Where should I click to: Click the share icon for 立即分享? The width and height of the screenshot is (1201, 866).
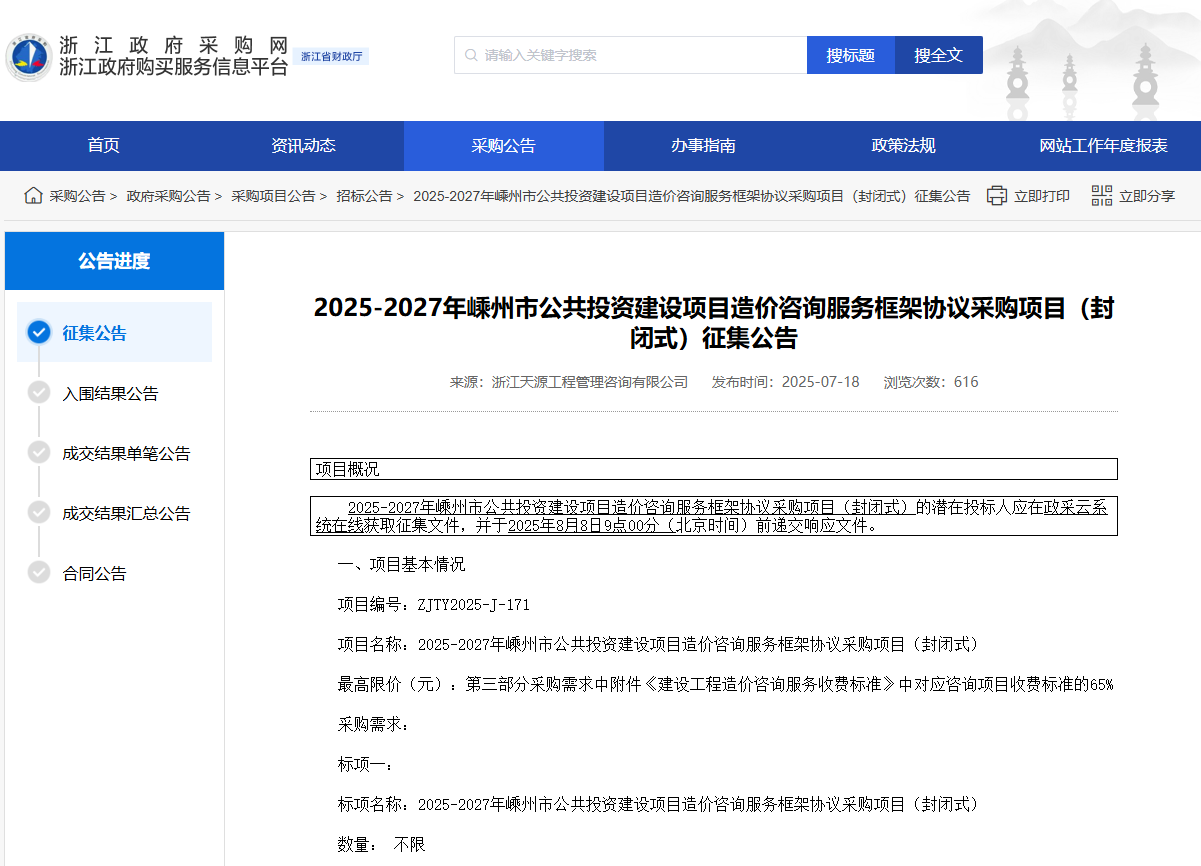1102,195
